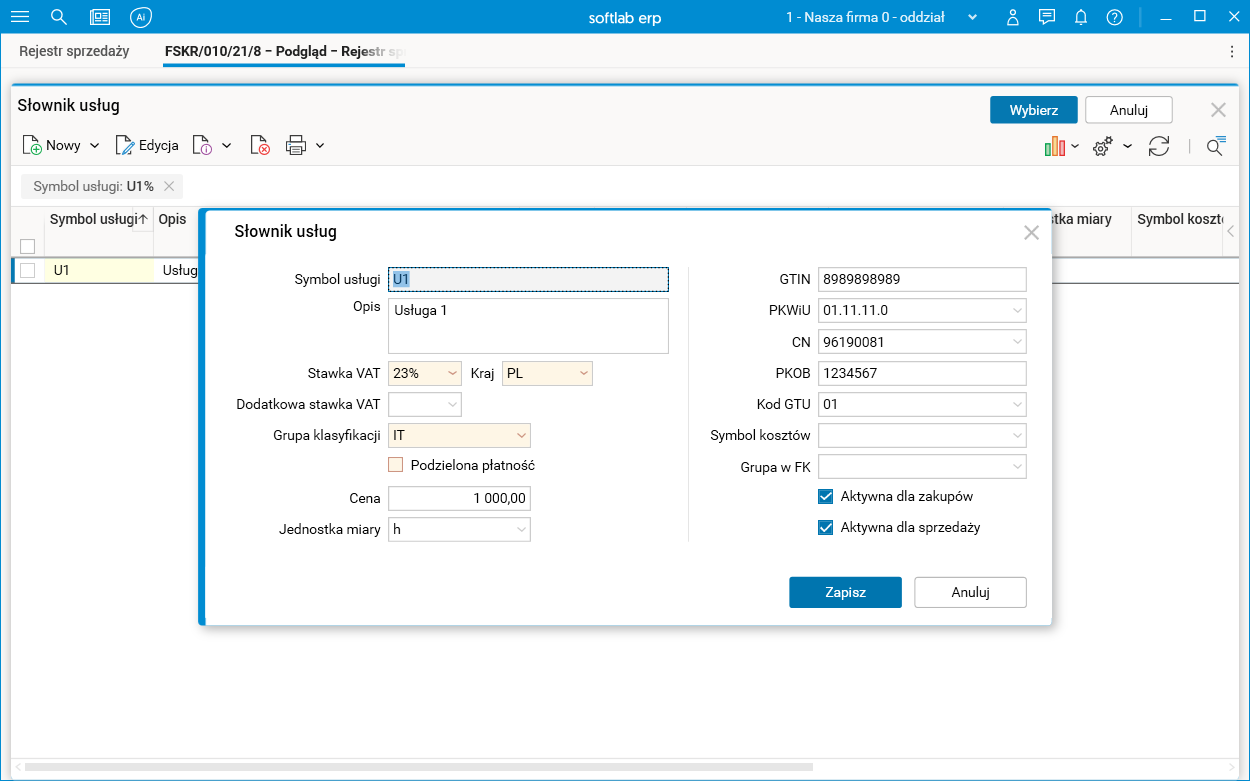1250x781 pixels.
Task: Check the select-all header checkbox
Action: point(28,246)
